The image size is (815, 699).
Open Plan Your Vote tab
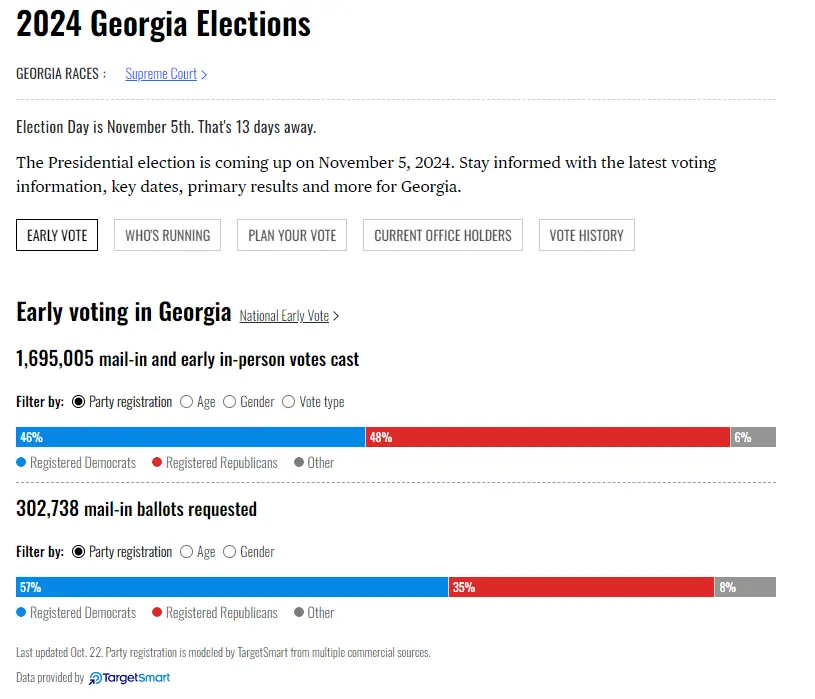[x=292, y=236]
